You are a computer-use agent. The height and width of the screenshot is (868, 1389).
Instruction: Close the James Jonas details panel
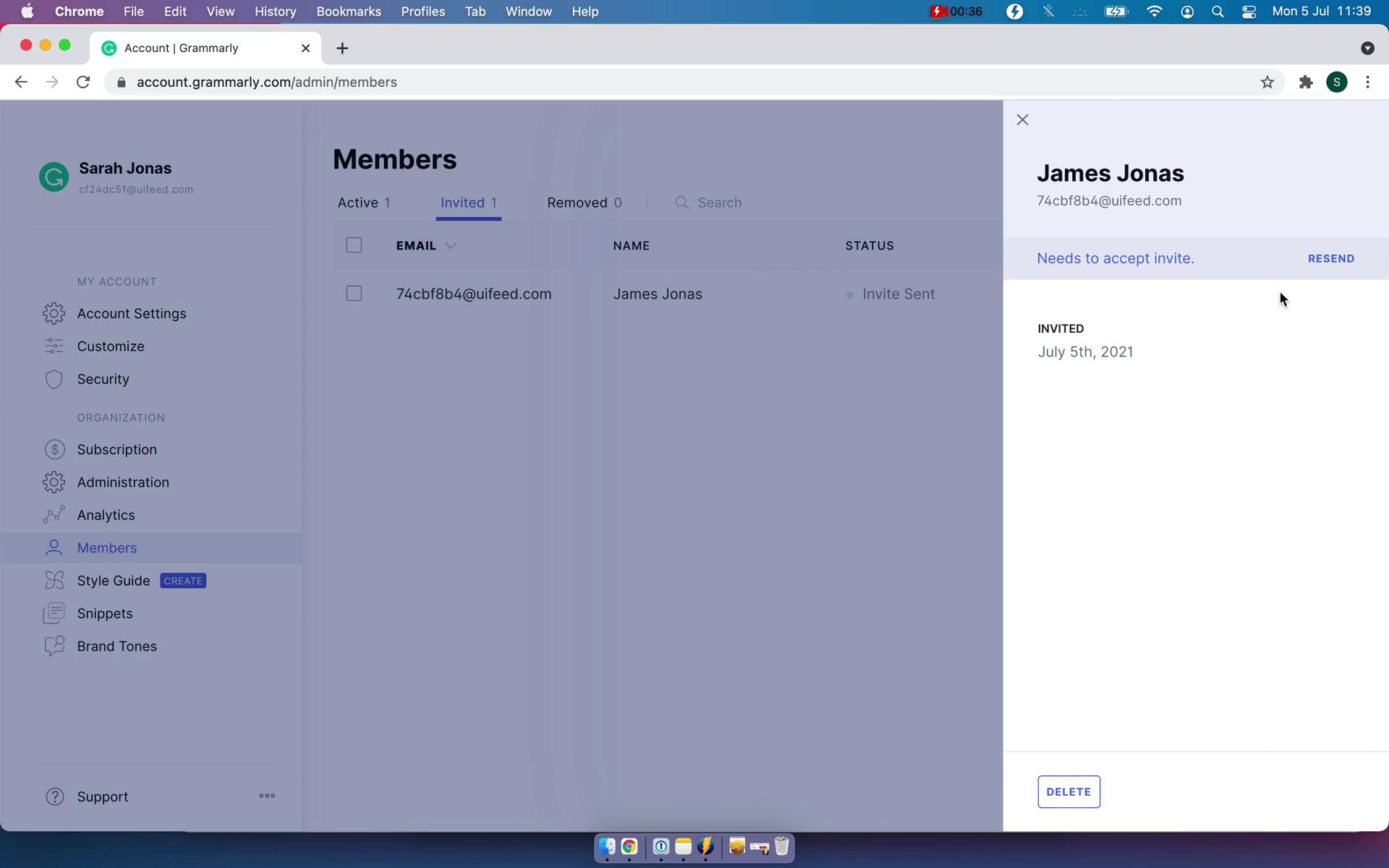[x=1022, y=120]
